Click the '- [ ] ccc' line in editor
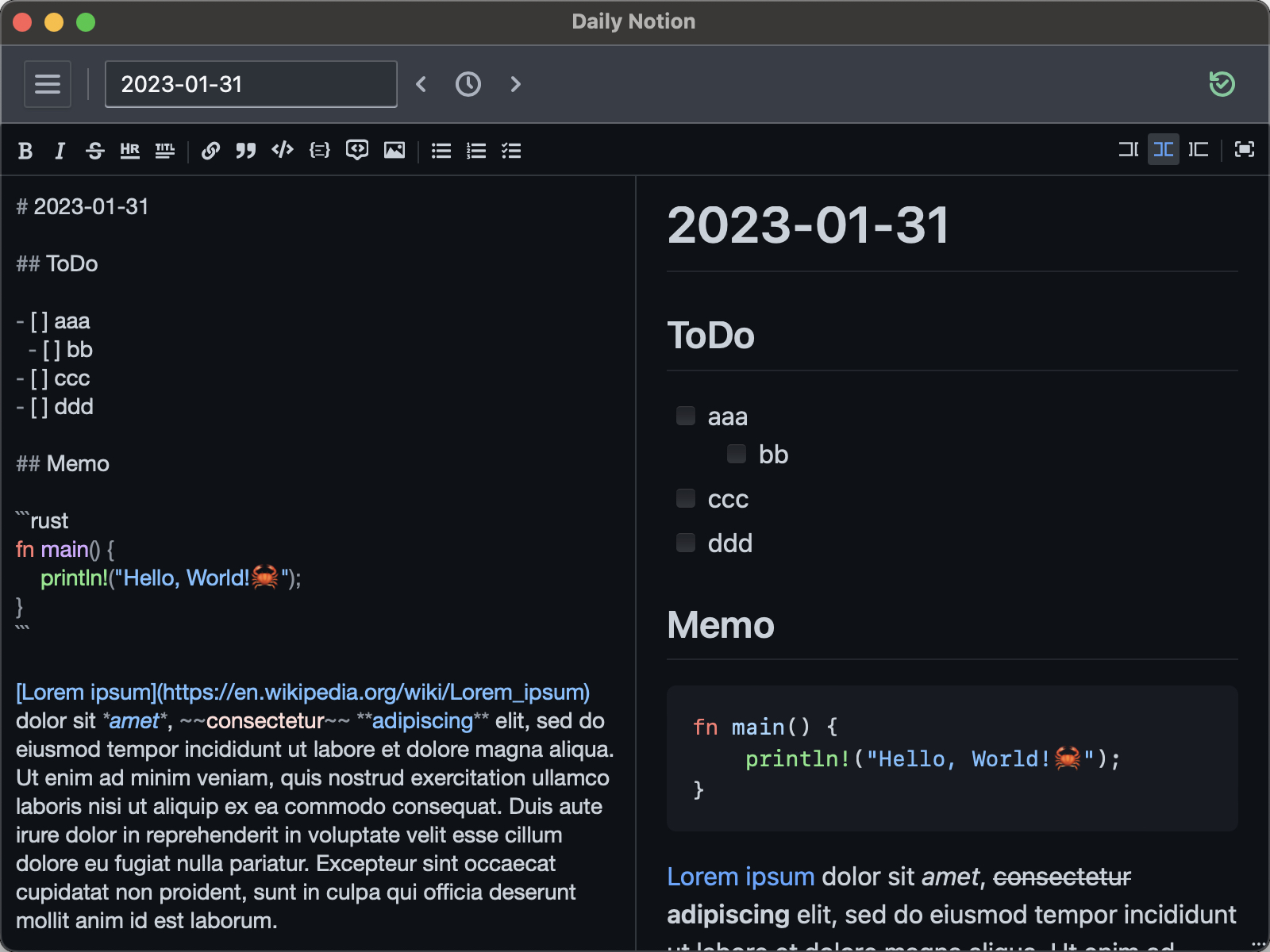Viewport: 1270px width, 952px height. click(53, 378)
